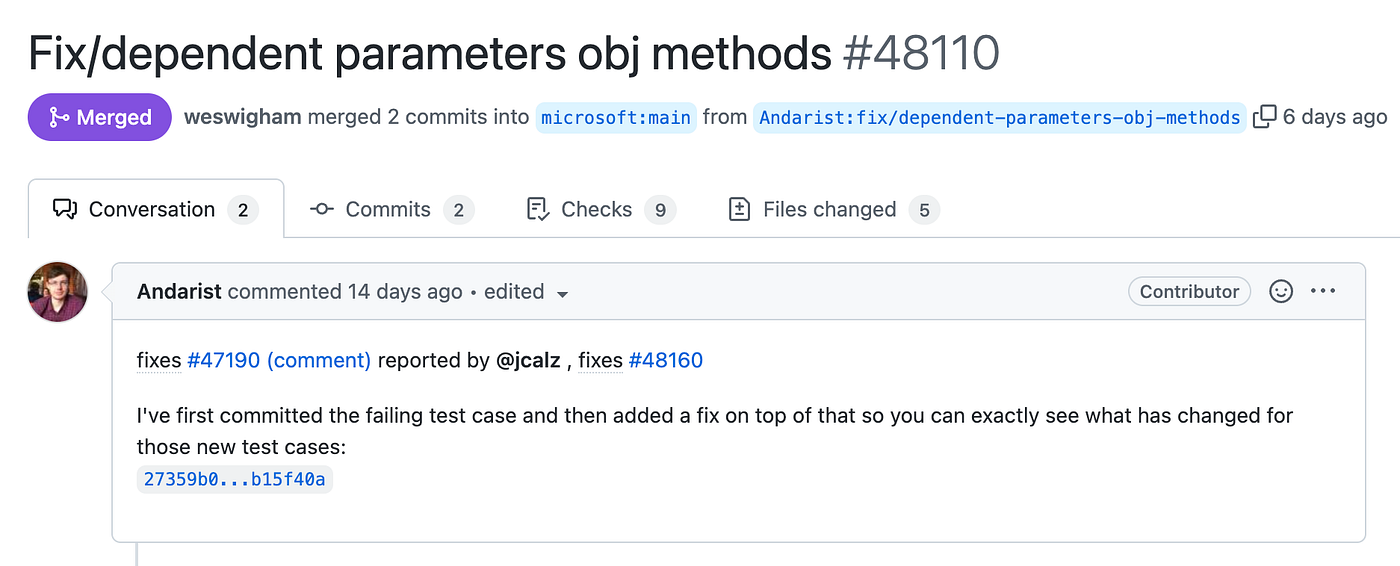Switch to the Commits tab
The width and height of the screenshot is (1400, 566).
387,209
